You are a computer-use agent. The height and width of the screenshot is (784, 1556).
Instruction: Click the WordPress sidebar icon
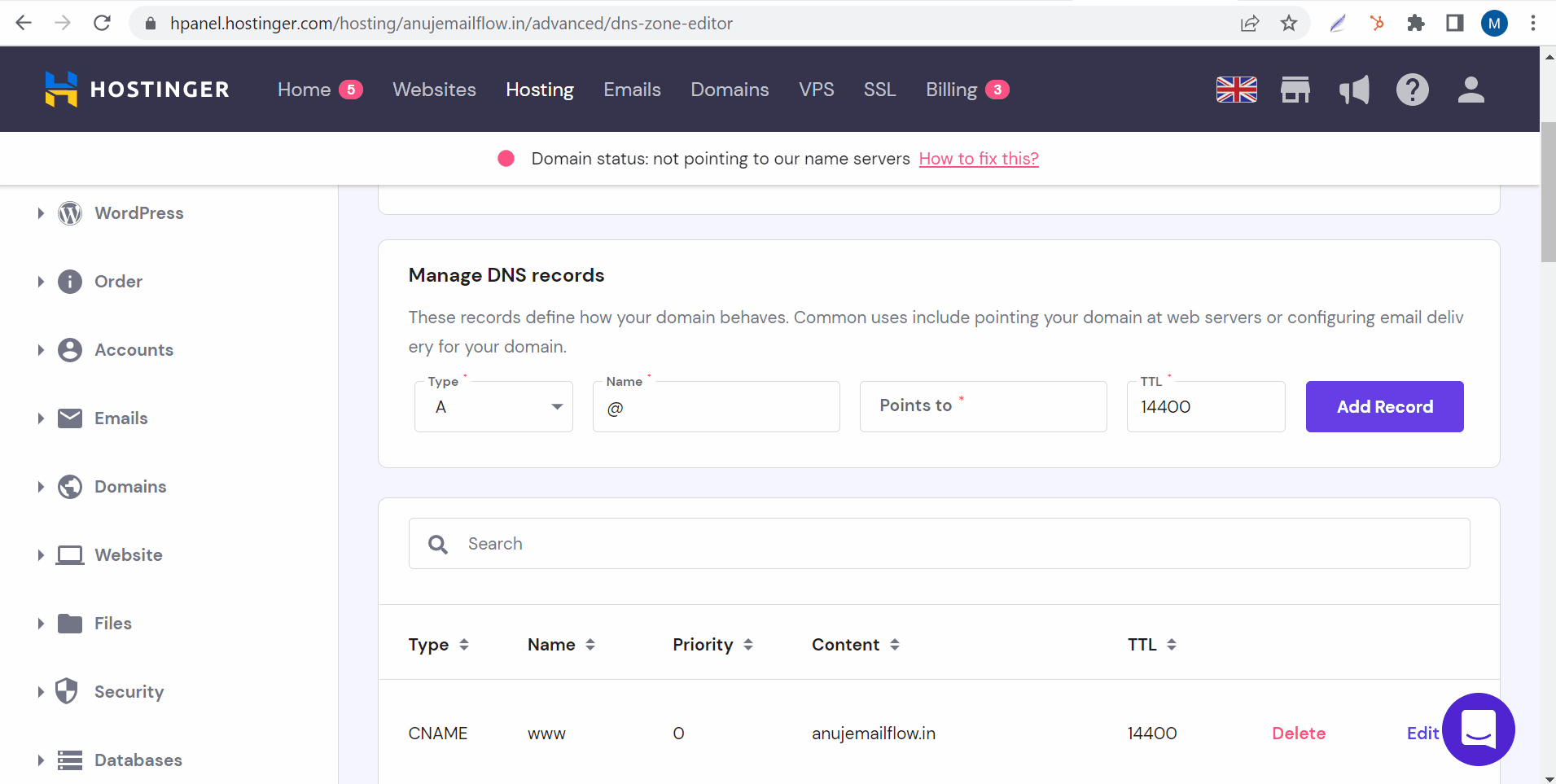tap(70, 212)
